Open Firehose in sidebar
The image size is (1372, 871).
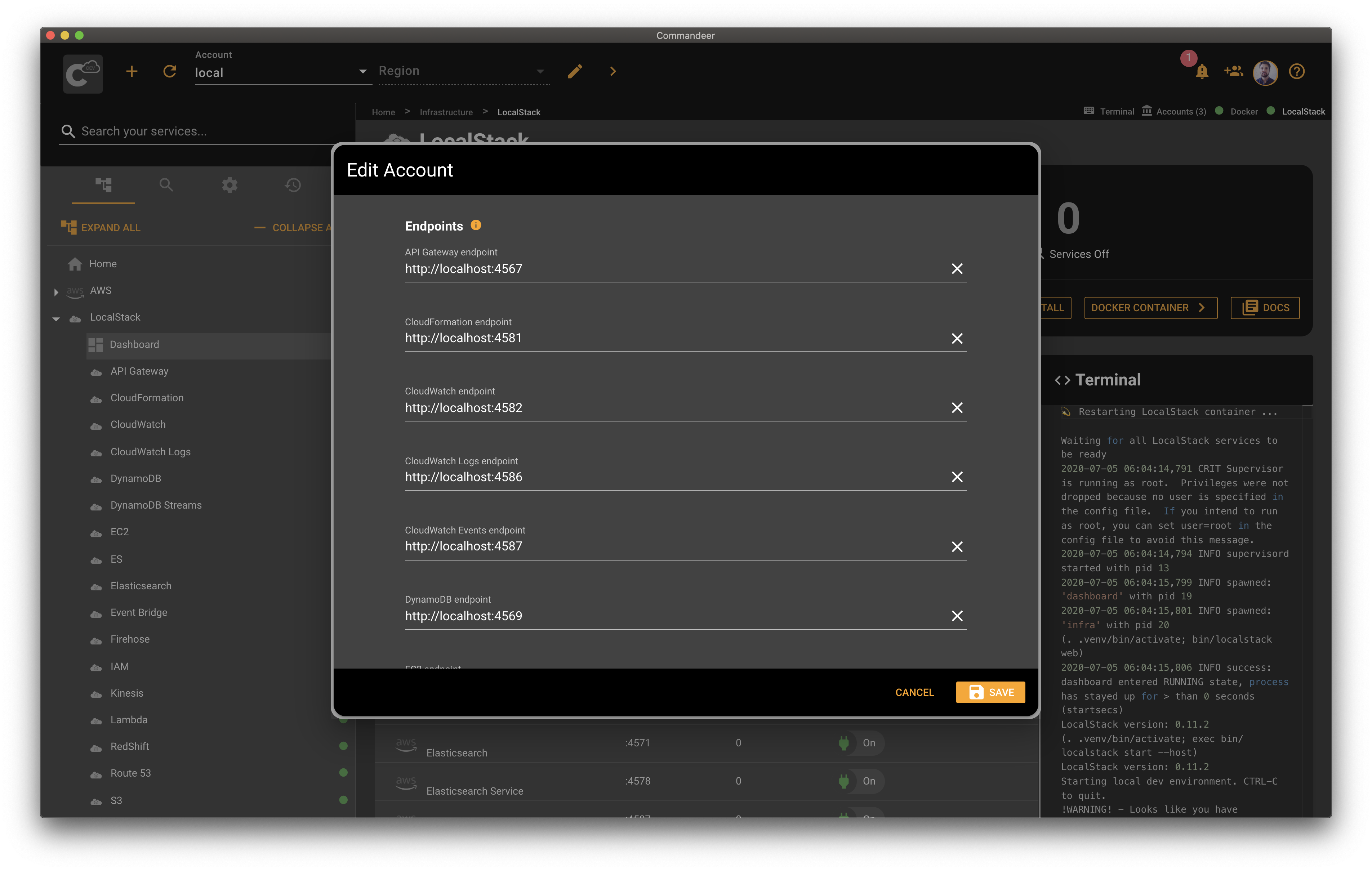point(130,640)
